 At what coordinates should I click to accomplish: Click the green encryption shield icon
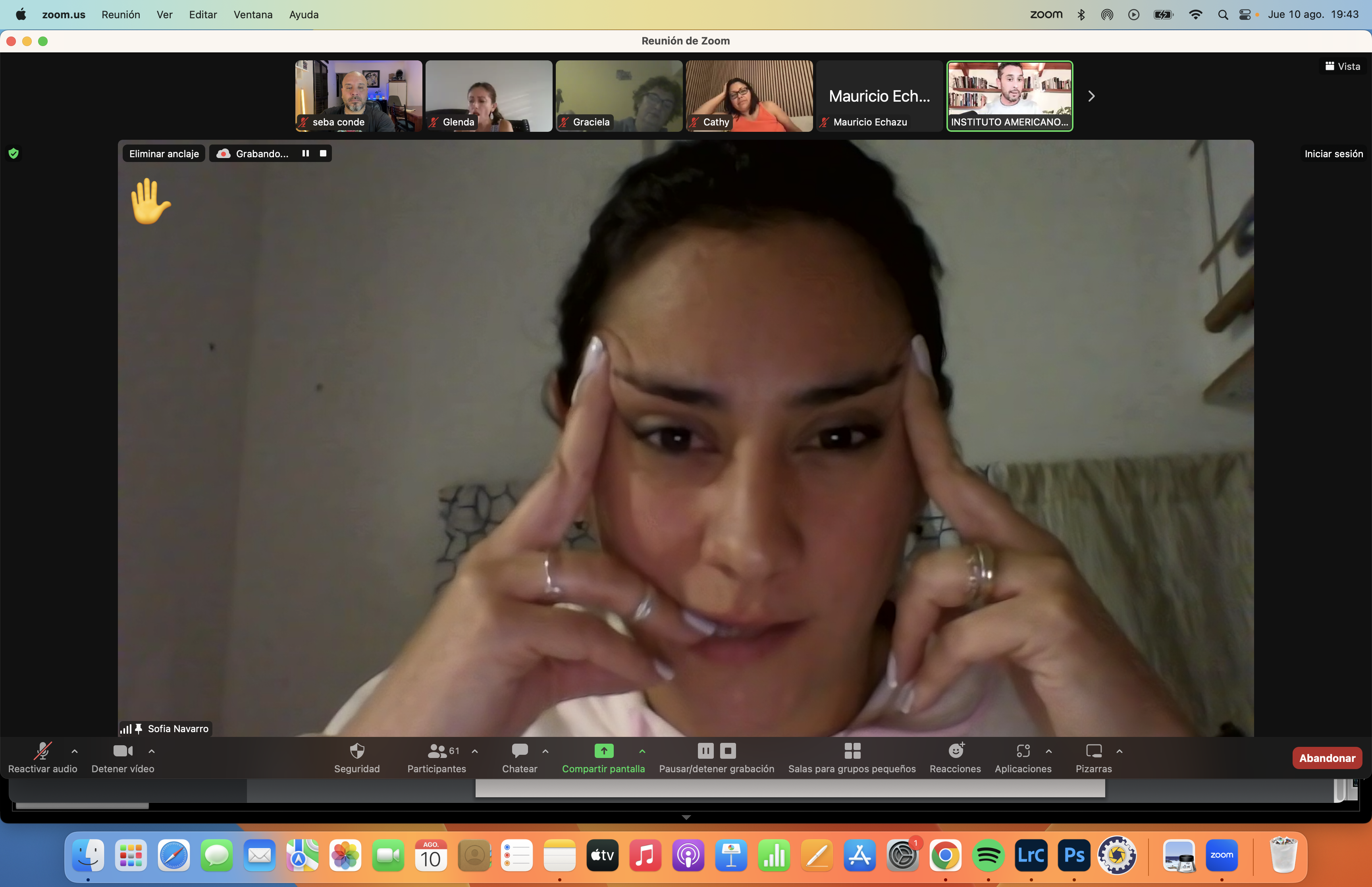14,154
